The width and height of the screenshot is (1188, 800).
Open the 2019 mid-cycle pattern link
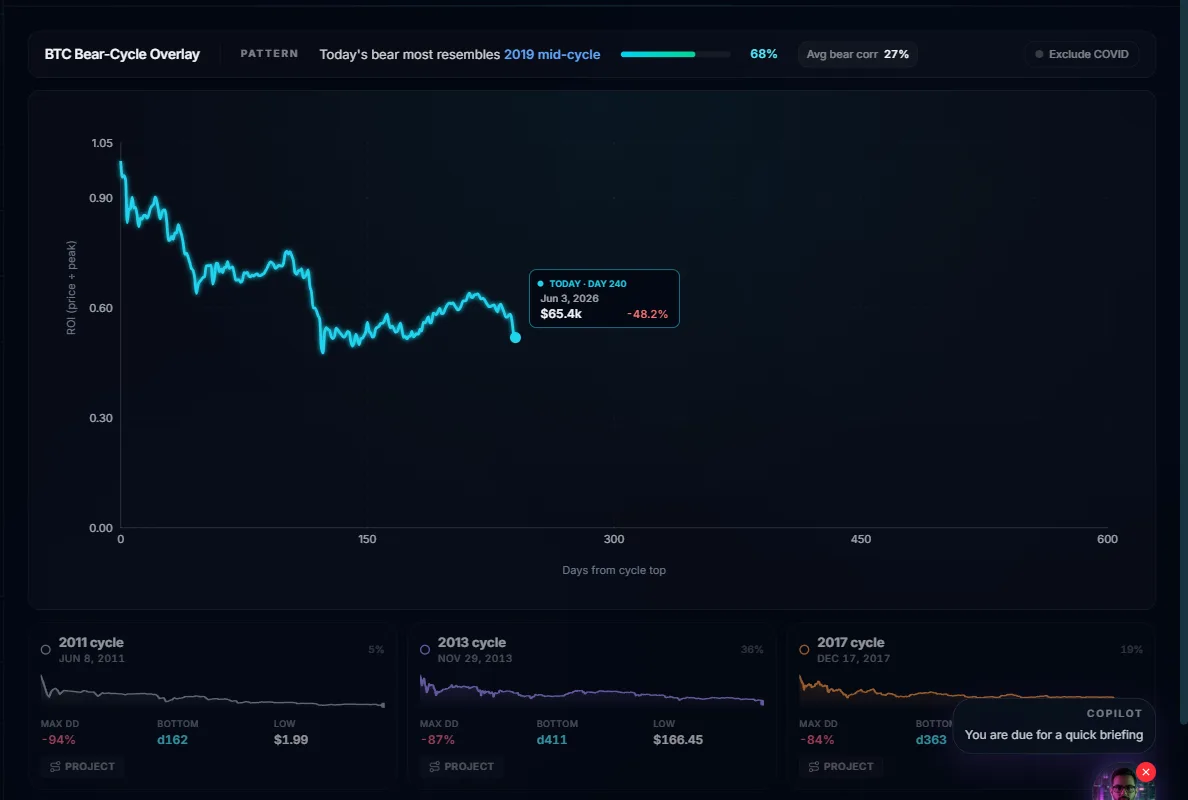coord(552,55)
